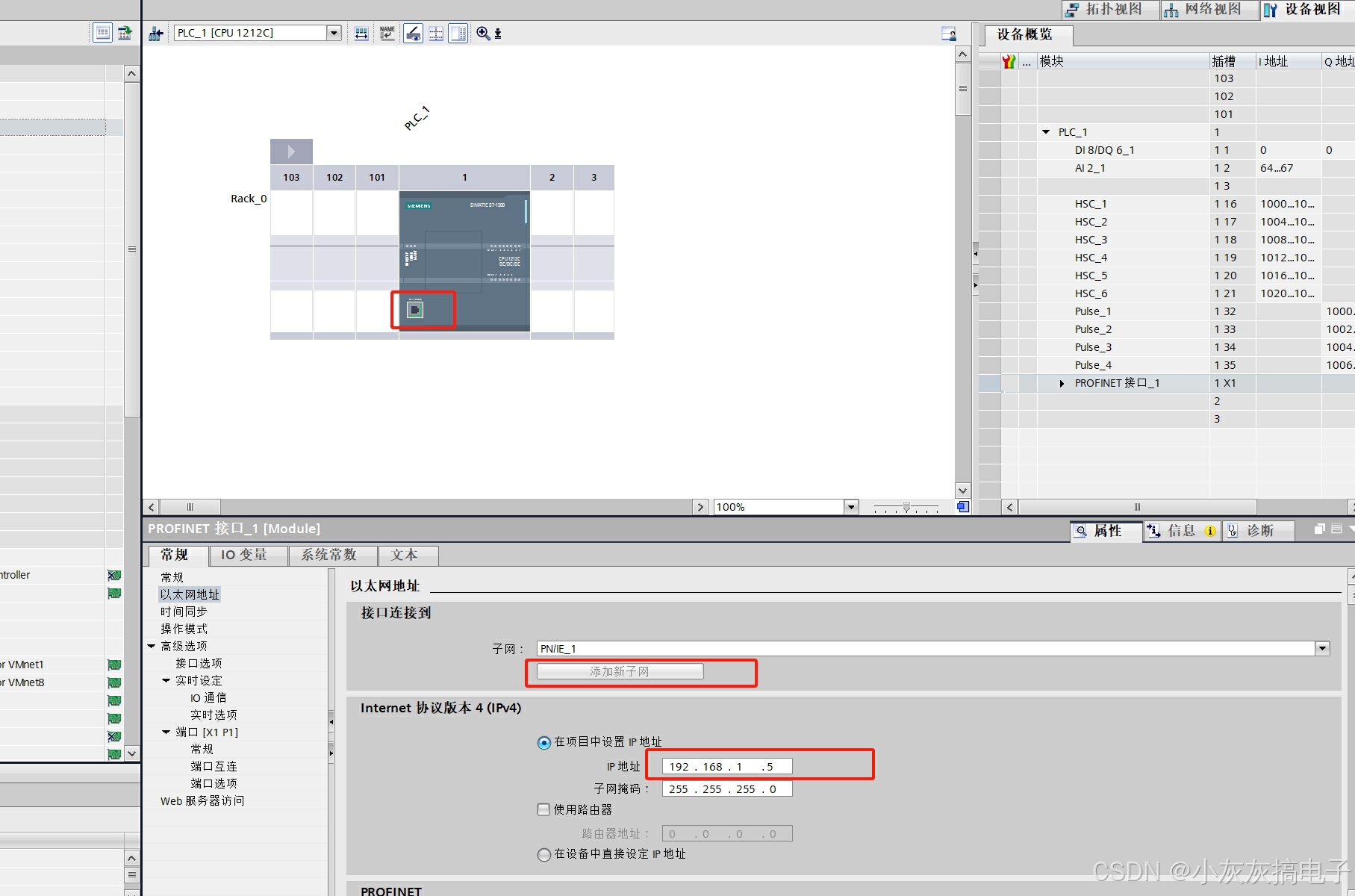Click the float window icon in inspector bar
This screenshot has height=896, width=1355.
click(x=1319, y=529)
